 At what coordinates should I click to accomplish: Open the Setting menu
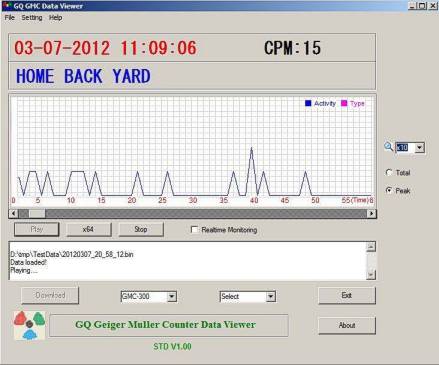coord(32,18)
